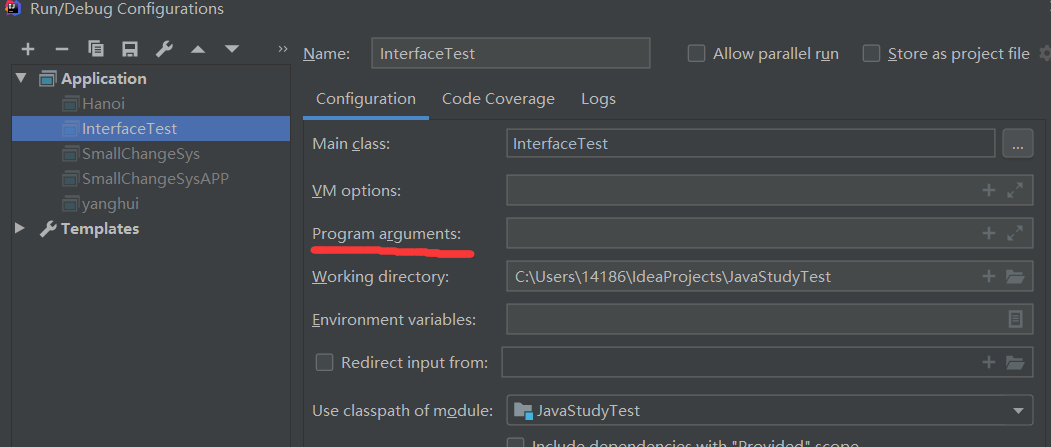Switch to the Code Coverage tab
1051x447 pixels.
[498, 99]
